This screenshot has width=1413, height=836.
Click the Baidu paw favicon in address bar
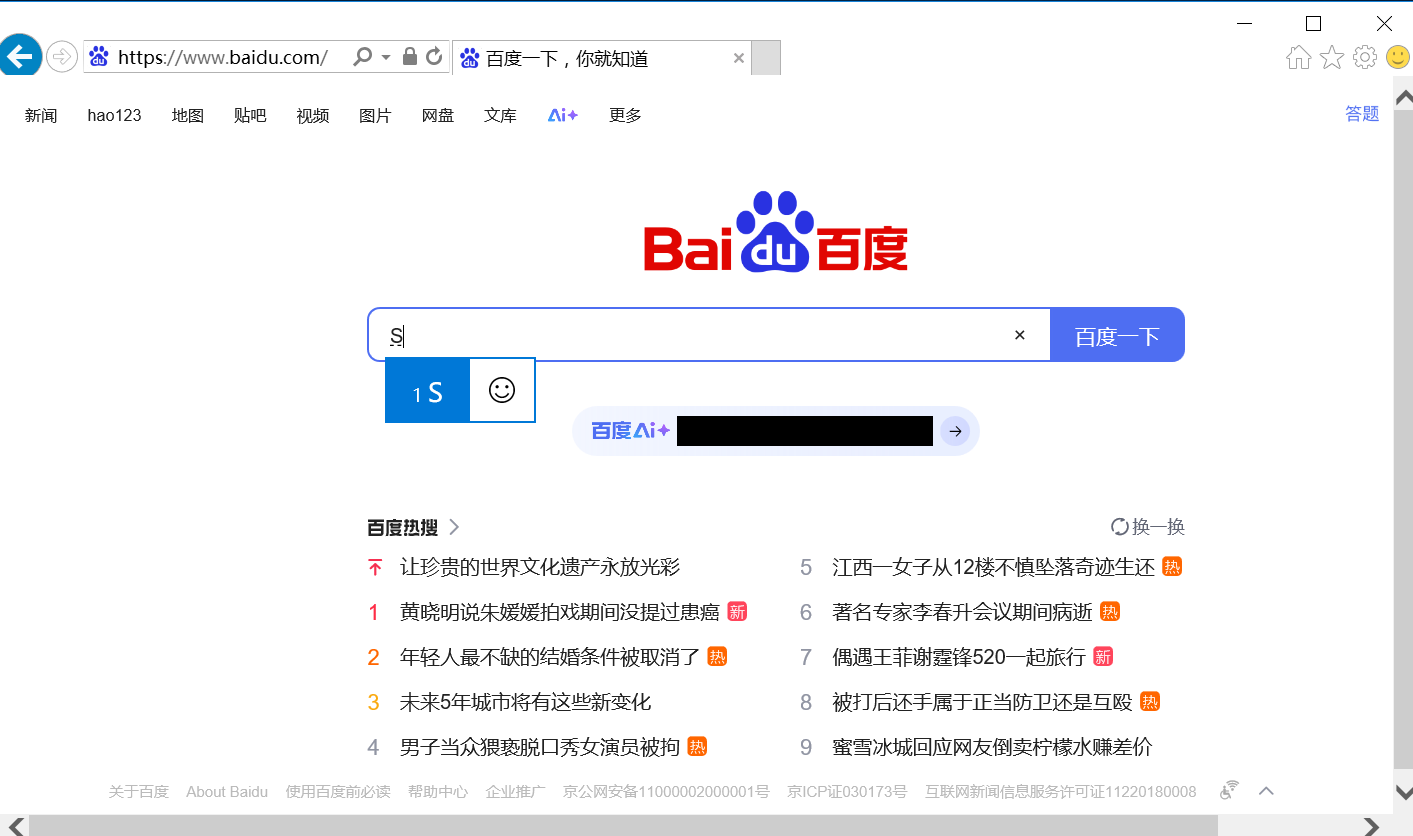[98, 57]
